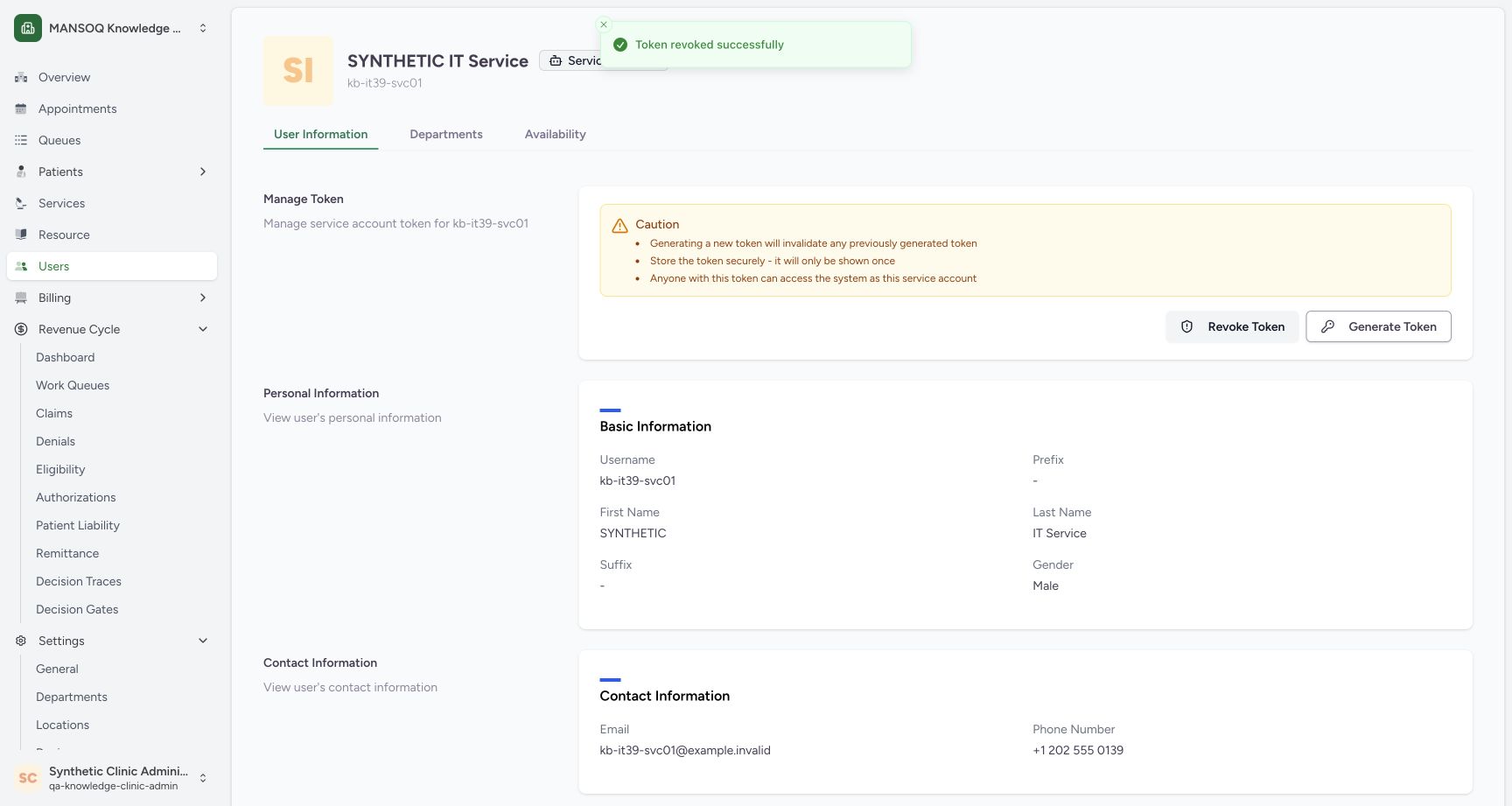
Task: Switch to the Availability tab
Action: [556, 134]
